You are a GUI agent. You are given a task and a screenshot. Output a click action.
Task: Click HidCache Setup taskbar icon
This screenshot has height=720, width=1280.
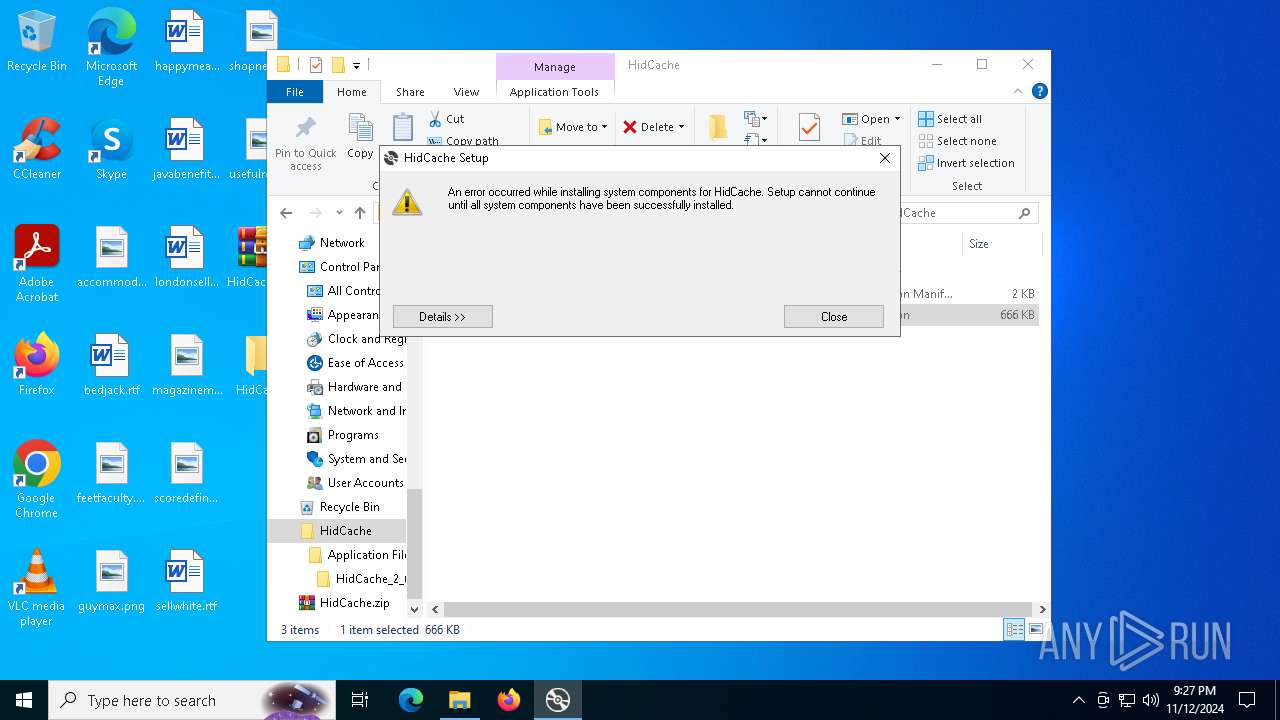pyautogui.click(x=557, y=700)
